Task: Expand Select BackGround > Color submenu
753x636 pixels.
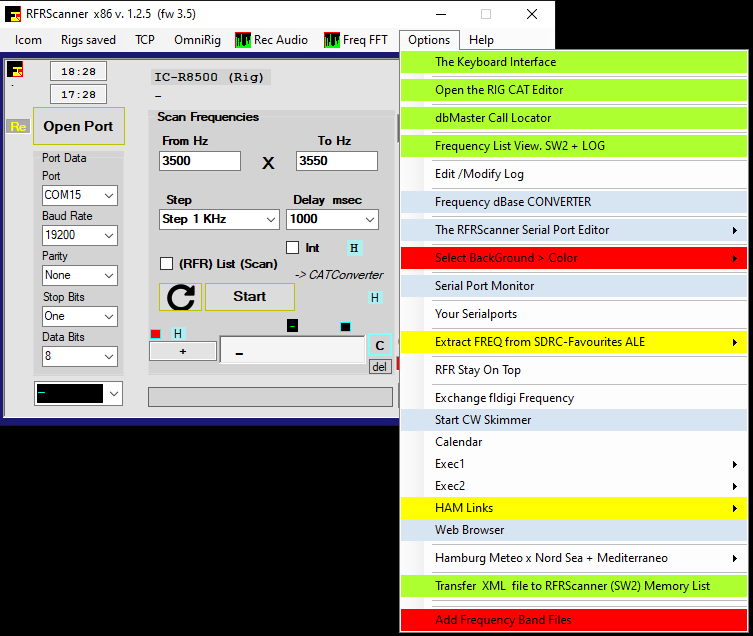Action: click(x=574, y=258)
